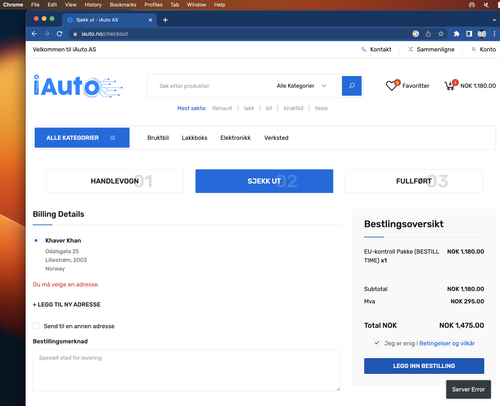The width and height of the screenshot is (500, 406).
Task: Open the Alle Kategorier search dropdown
Action: (x=301, y=86)
